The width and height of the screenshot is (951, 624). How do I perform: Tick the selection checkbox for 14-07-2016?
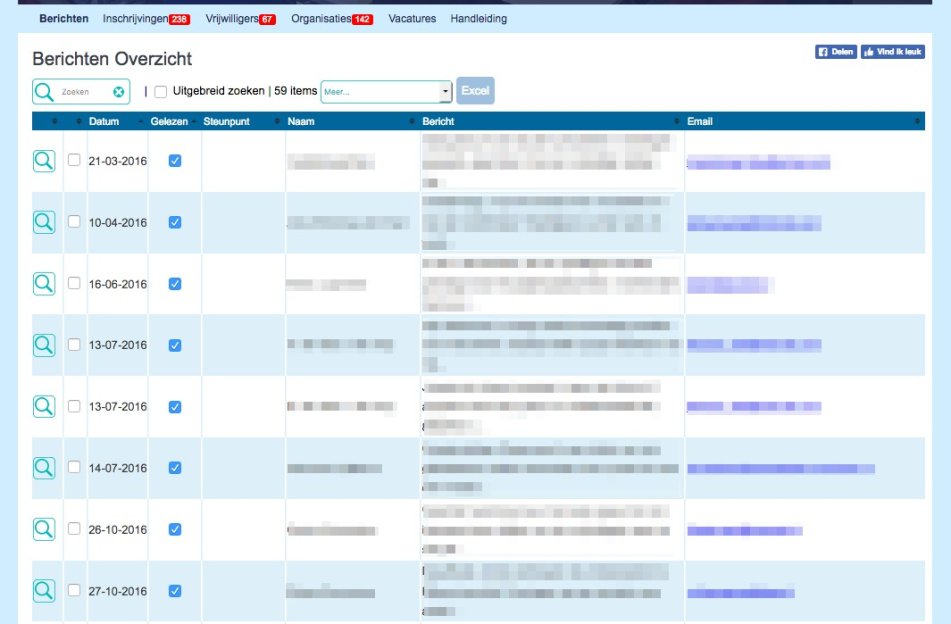(74, 467)
